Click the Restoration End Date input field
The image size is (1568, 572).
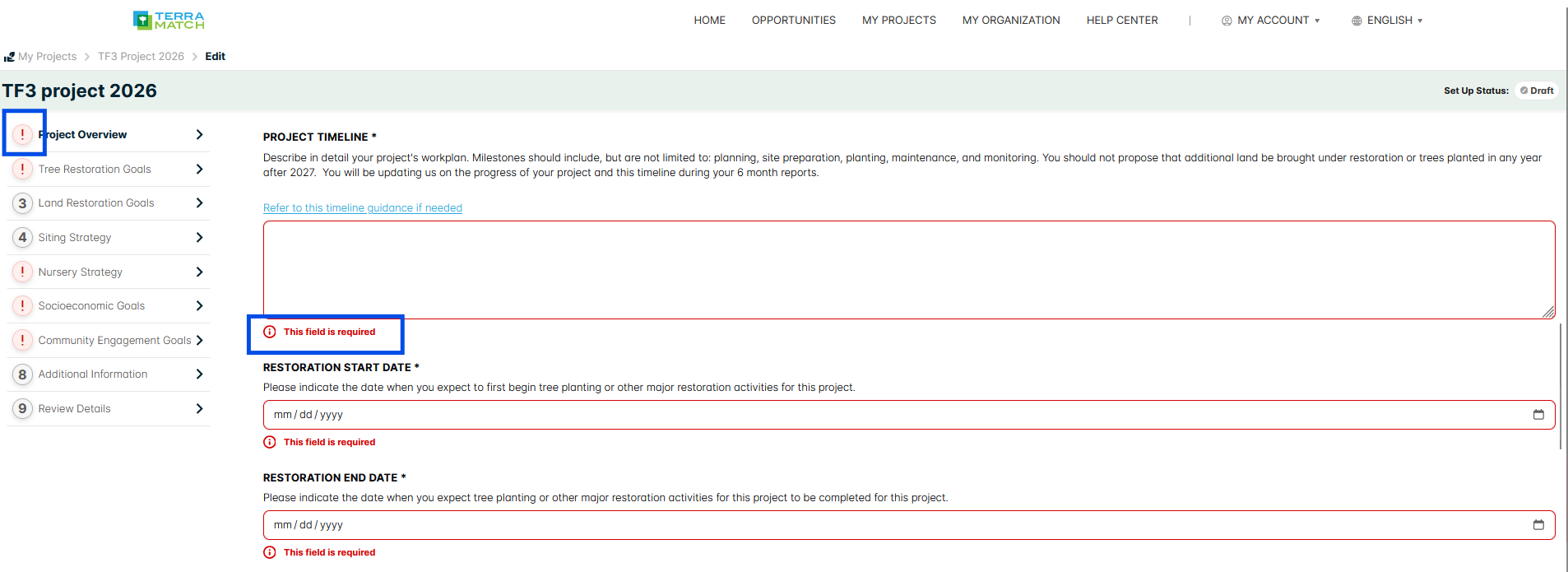coord(909,525)
